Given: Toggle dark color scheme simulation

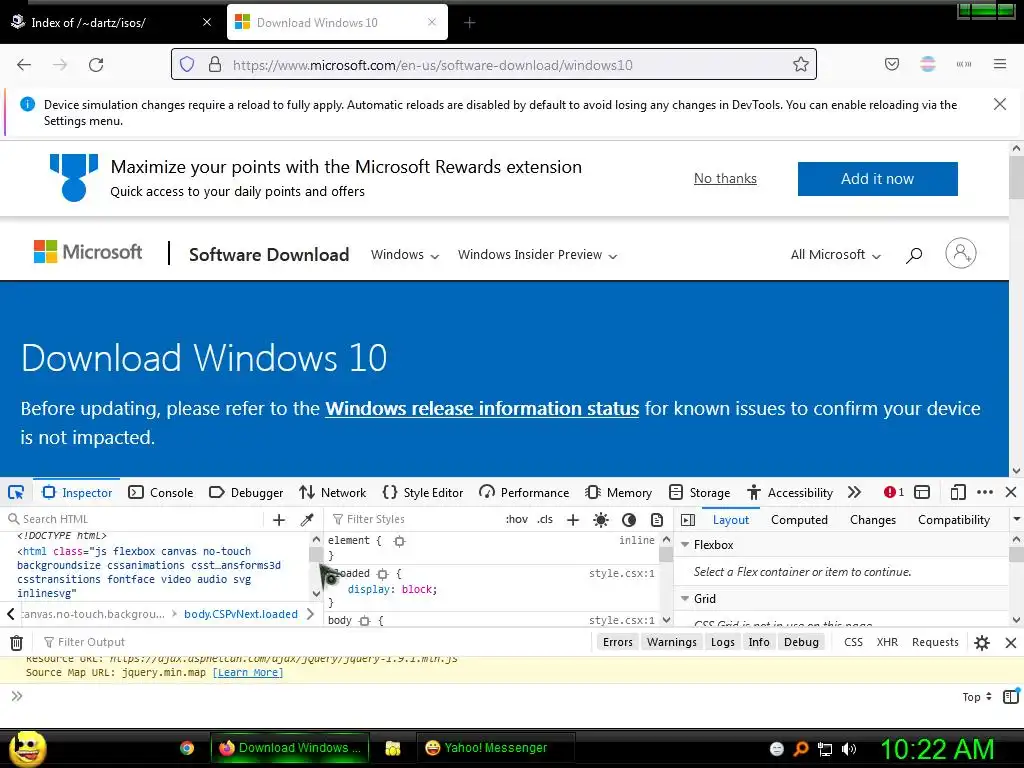Looking at the screenshot, I should (x=629, y=520).
